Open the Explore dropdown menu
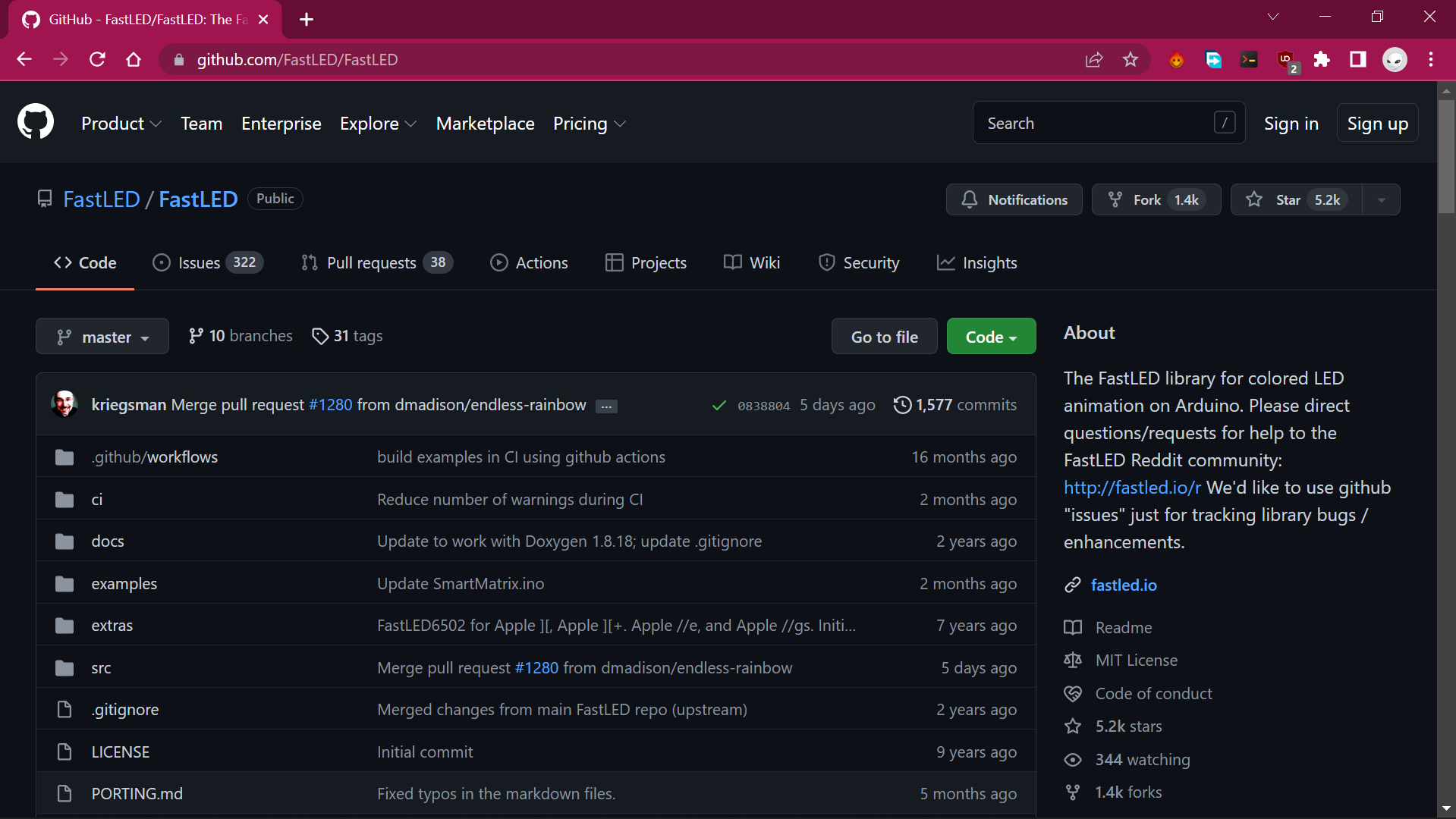1456x819 pixels. (378, 124)
